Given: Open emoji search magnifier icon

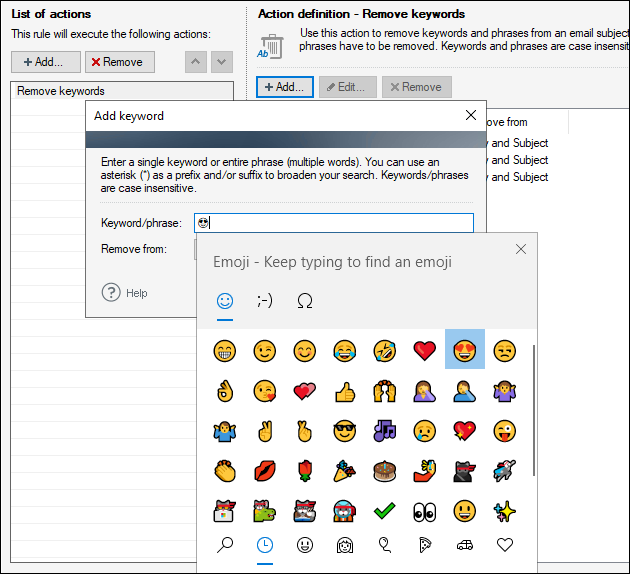Looking at the screenshot, I should click(225, 545).
